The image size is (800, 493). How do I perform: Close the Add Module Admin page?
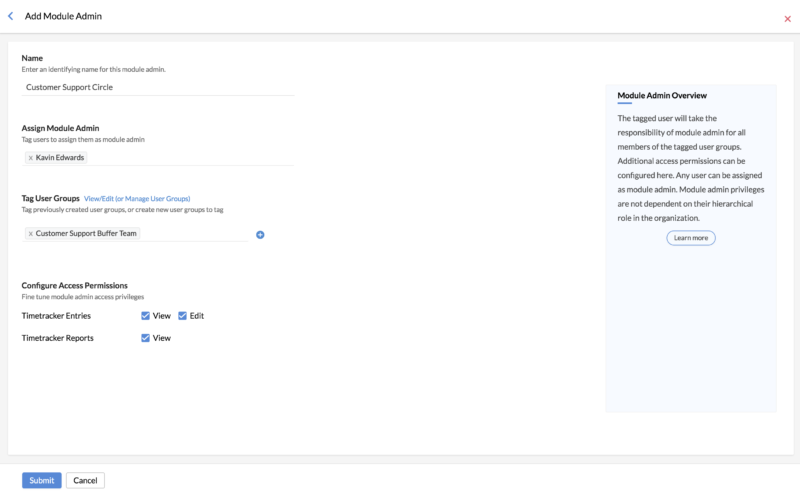[x=787, y=19]
